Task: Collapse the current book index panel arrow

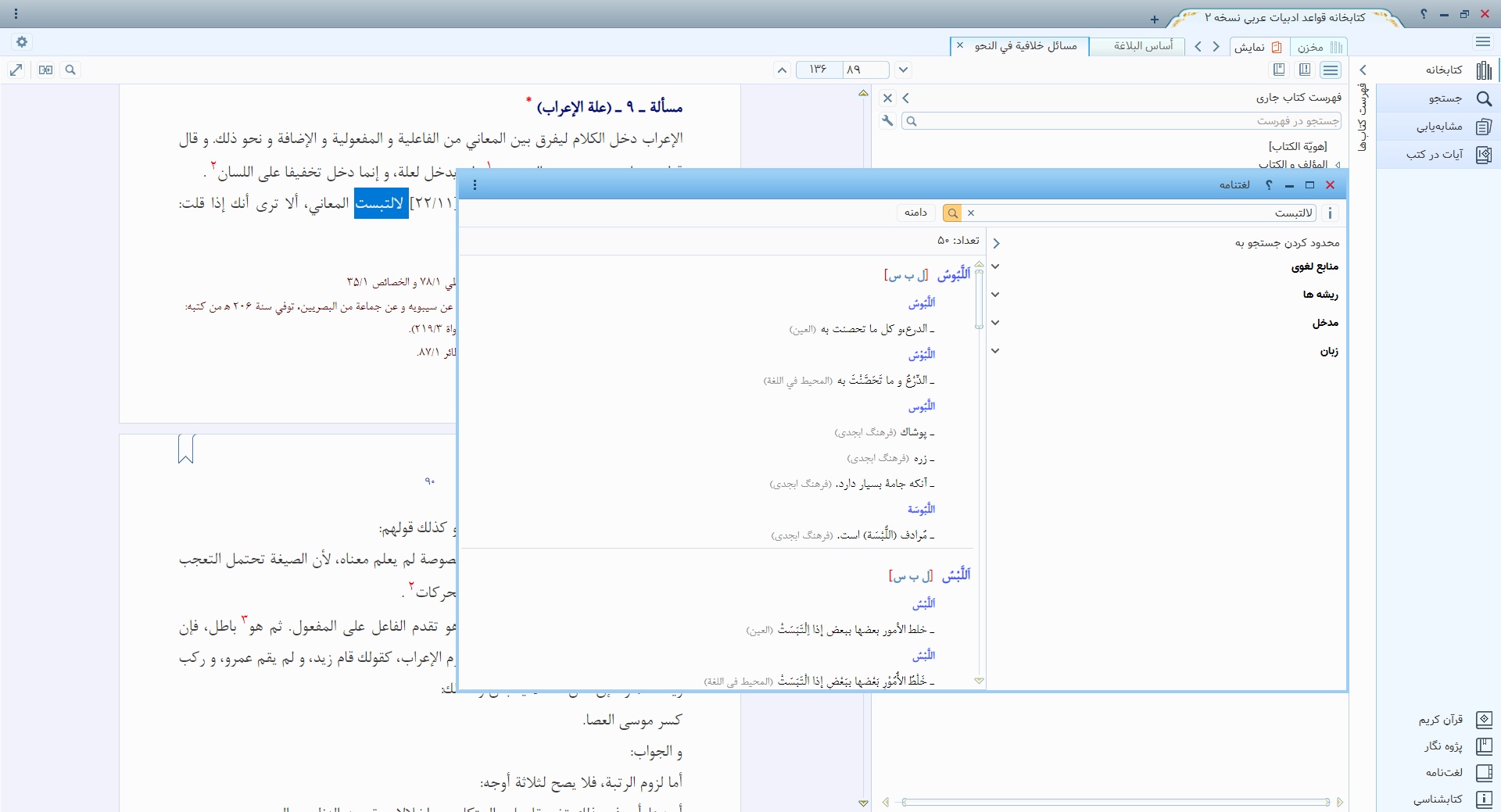Action: point(906,98)
